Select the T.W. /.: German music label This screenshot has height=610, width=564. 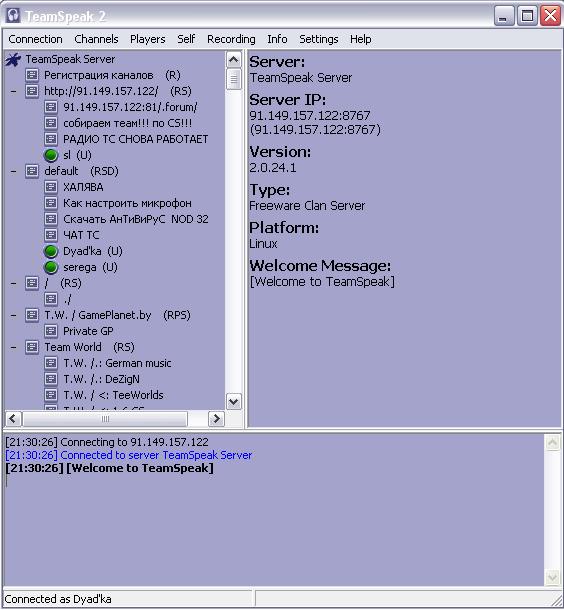(x=117, y=363)
